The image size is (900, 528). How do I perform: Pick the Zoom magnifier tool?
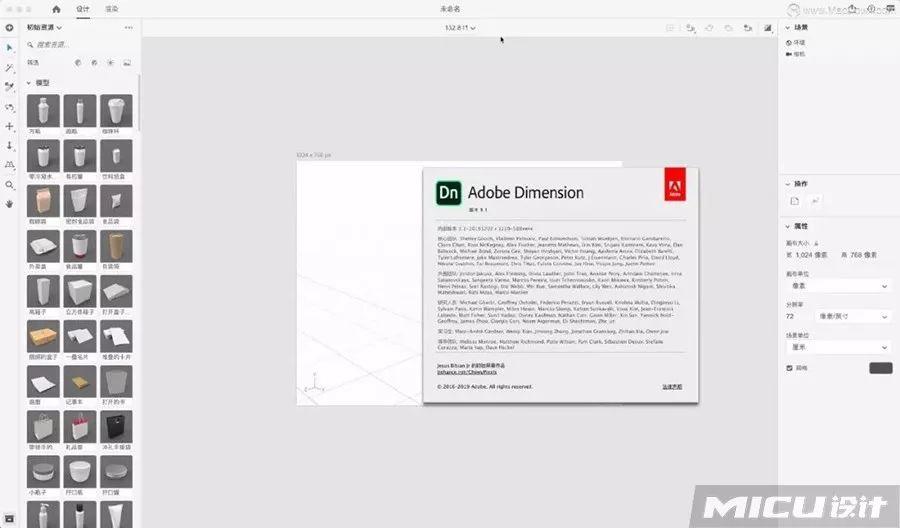point(9,185)
